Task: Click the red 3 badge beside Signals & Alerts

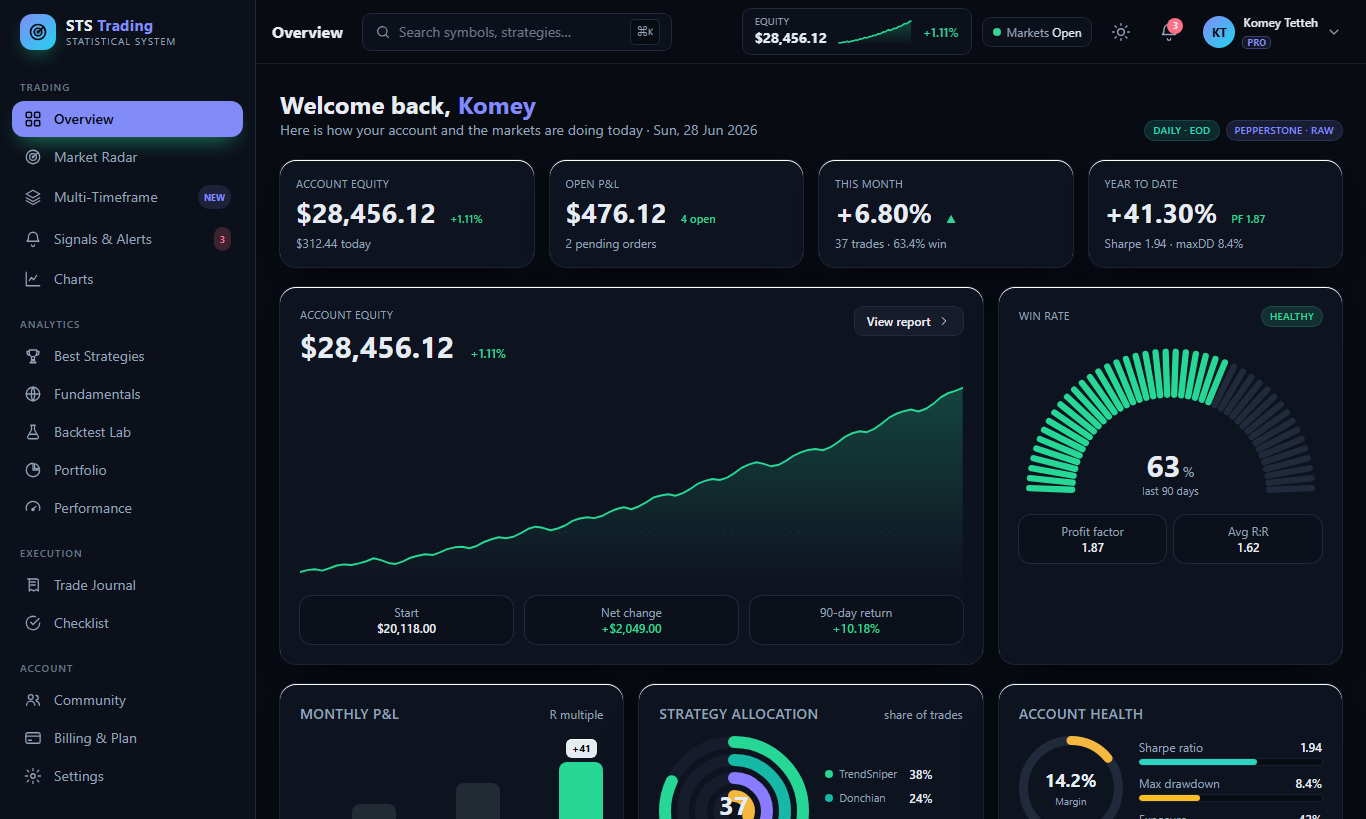Action: [222, 239]
